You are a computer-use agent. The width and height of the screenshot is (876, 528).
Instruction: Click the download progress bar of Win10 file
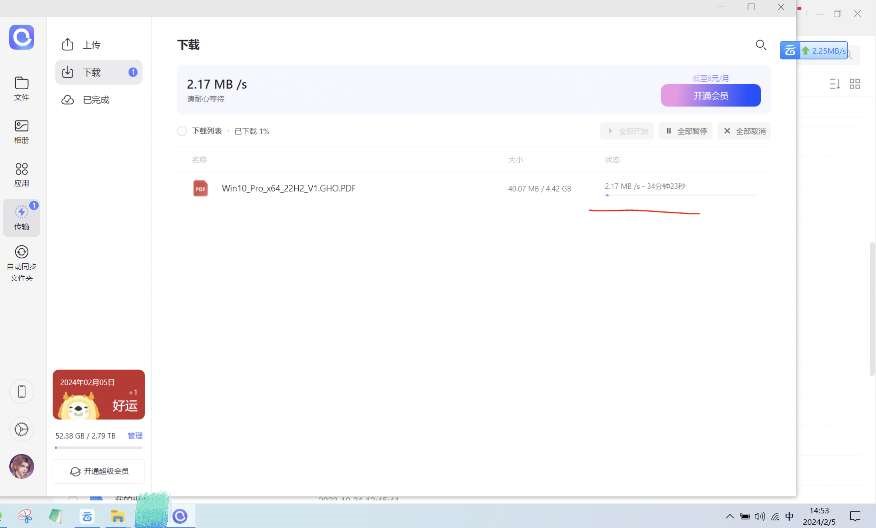680,196
